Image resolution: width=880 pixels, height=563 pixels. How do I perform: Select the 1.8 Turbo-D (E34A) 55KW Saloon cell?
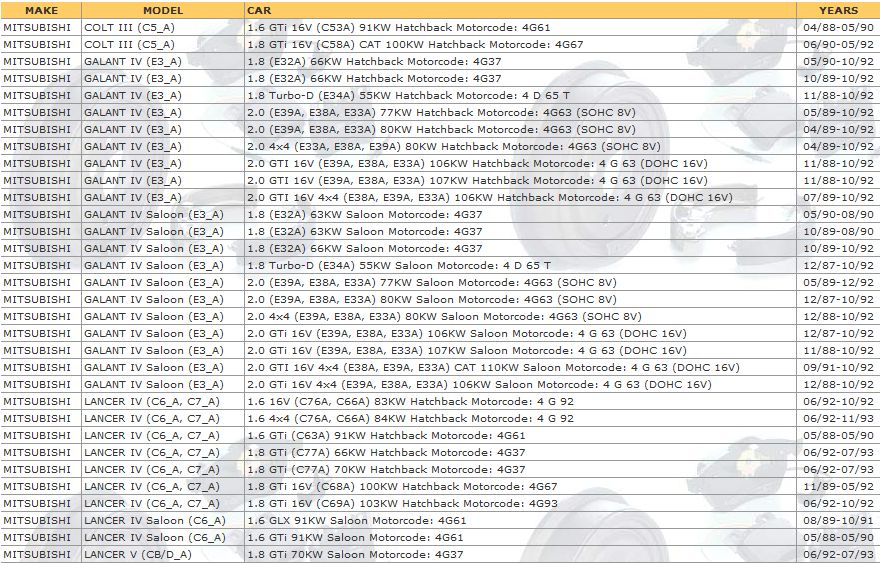click(x=520, y=266)
